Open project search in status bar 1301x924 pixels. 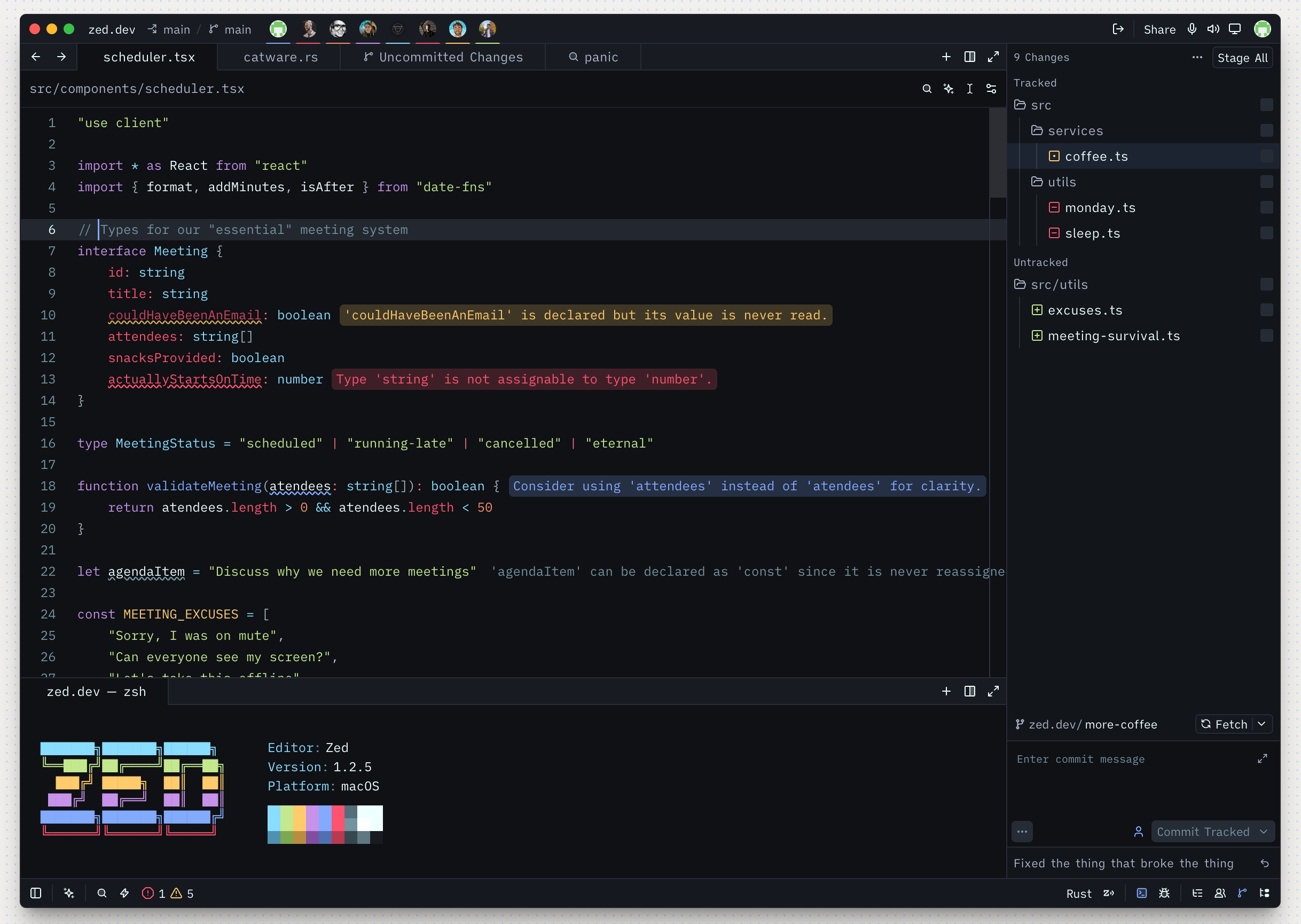coord(102,892)
